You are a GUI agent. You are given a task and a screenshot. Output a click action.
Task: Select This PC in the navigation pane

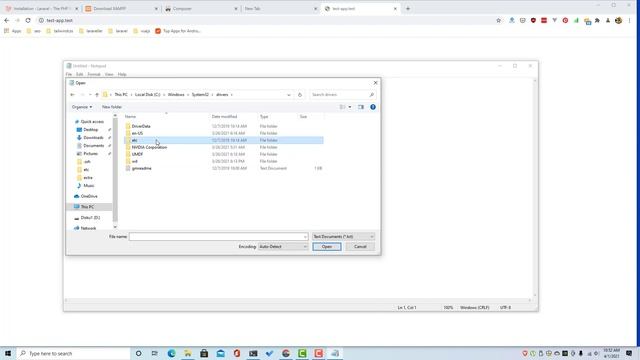point(87,207)
